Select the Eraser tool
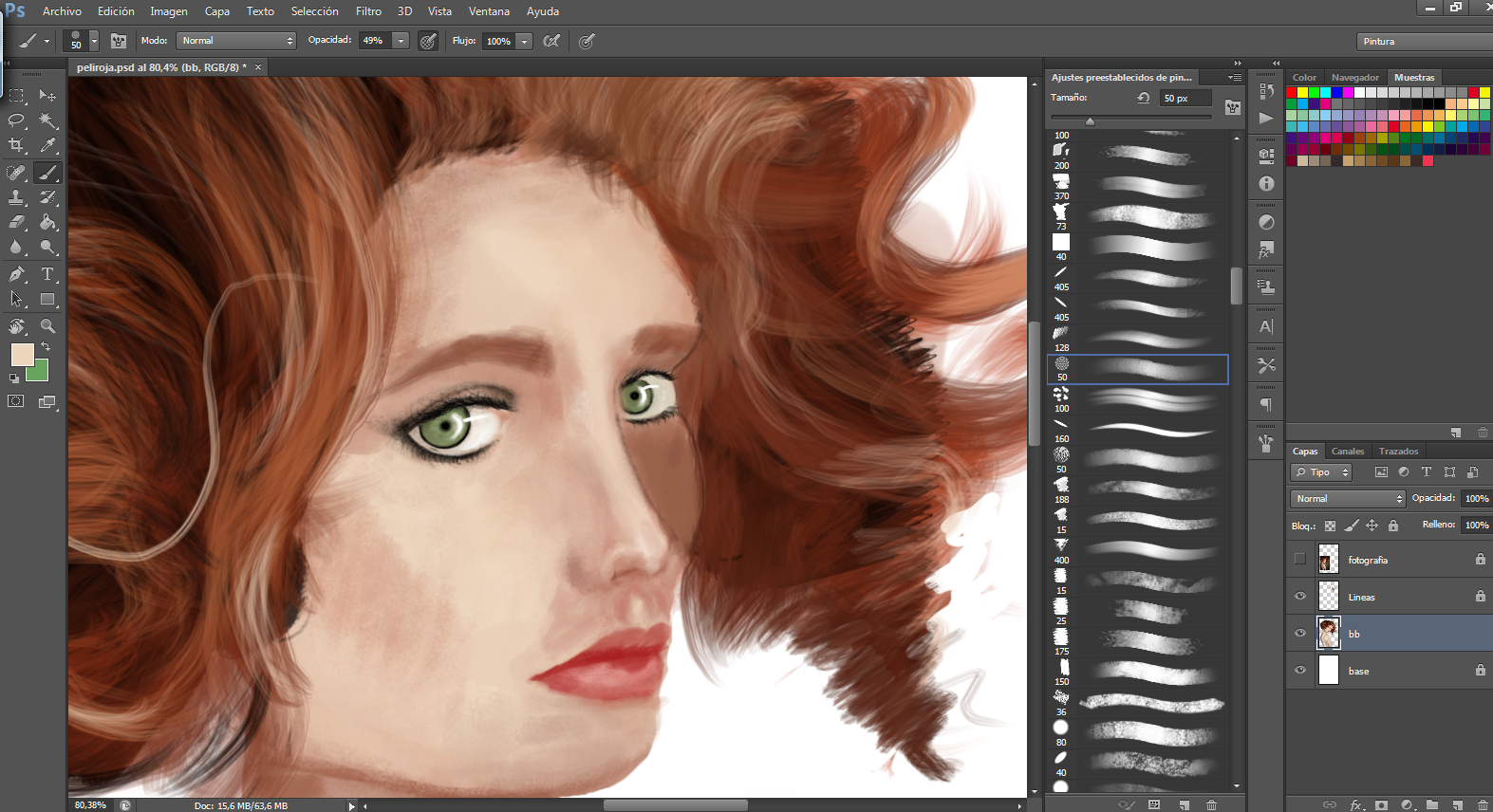1493x812 pixels. coord(17,222)
